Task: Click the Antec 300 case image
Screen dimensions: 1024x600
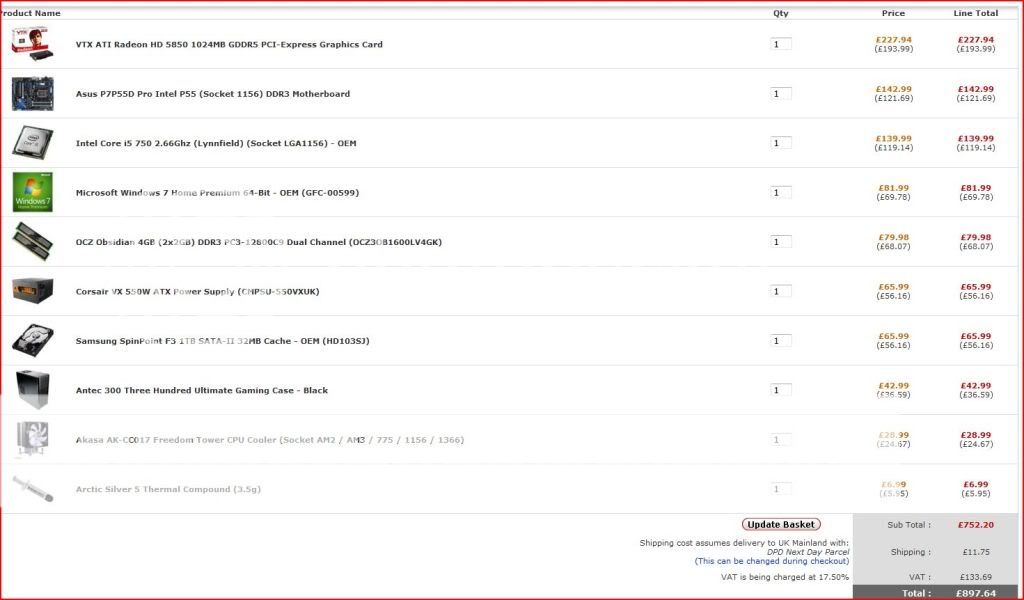Action: tap(32, 389)
